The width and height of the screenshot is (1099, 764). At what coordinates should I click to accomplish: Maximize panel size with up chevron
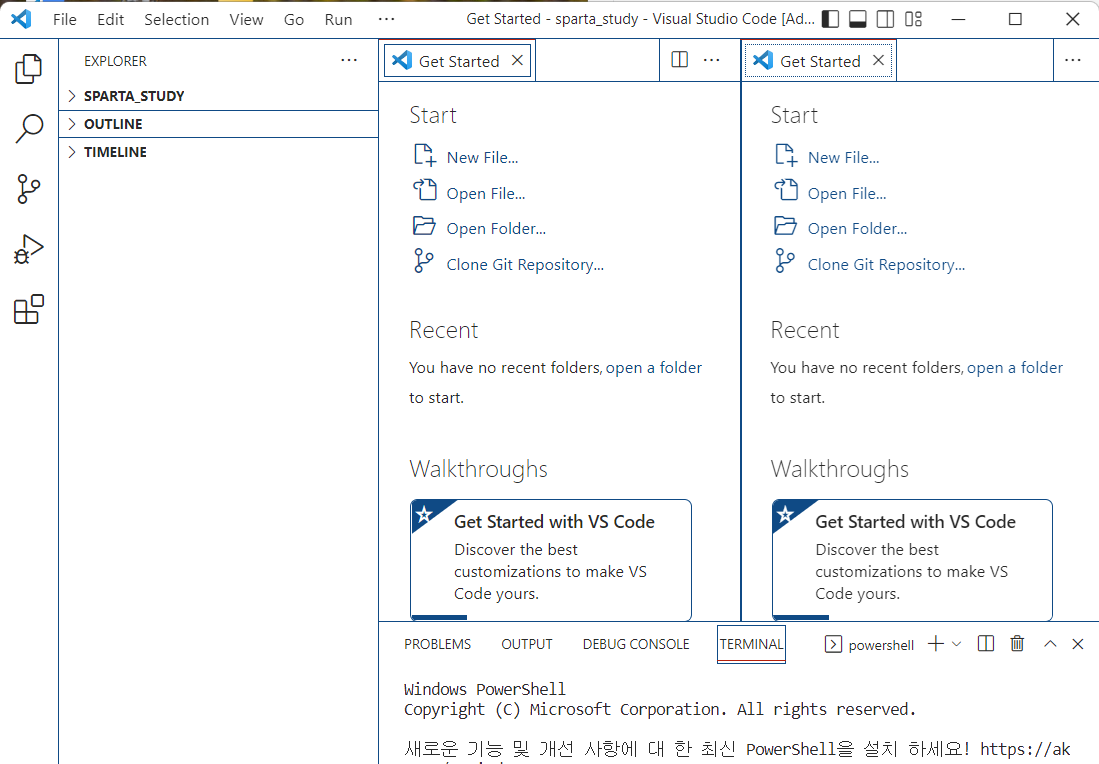[1050, 643]
